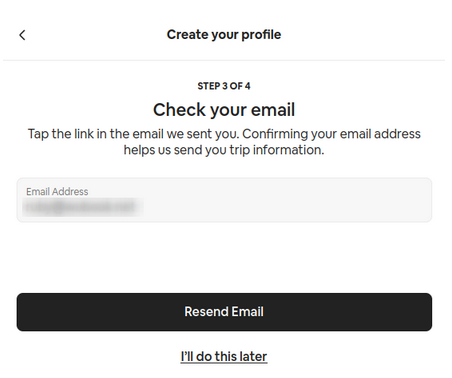Click the Confirming your email address sentence
Screen dimensions: 452x378
[331, 134]
